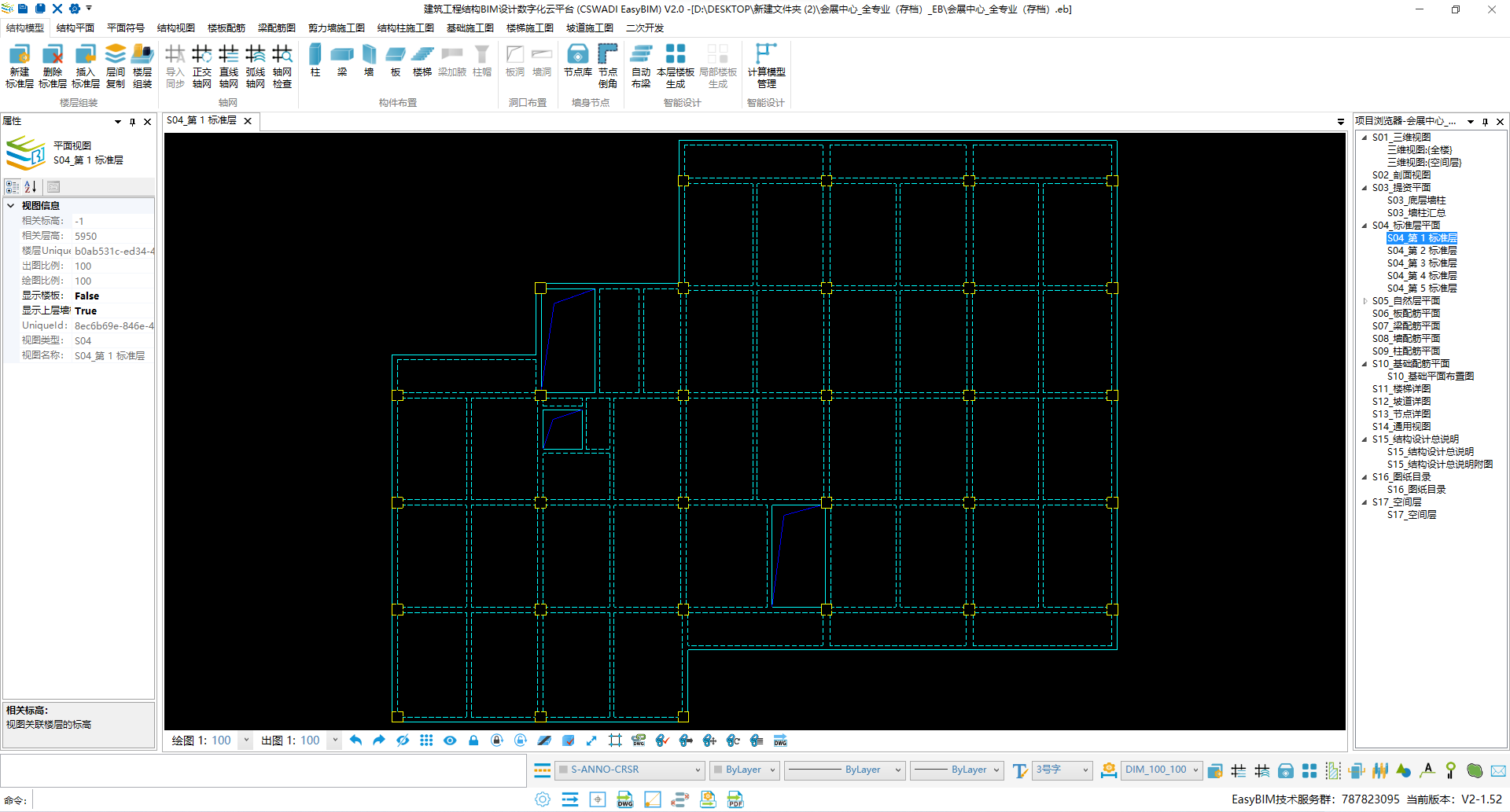
Task: Click the undo arrow in view toolbar
Action: (355, 740)
